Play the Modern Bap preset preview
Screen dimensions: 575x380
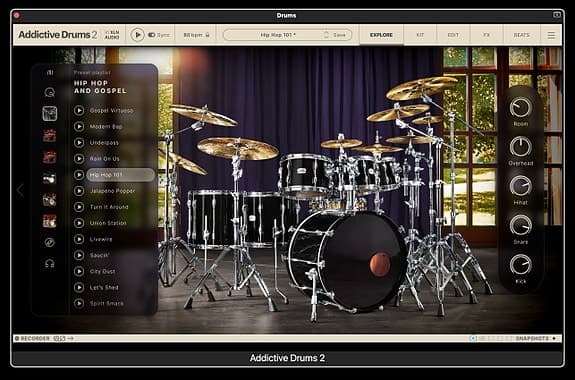pos(79,127)
